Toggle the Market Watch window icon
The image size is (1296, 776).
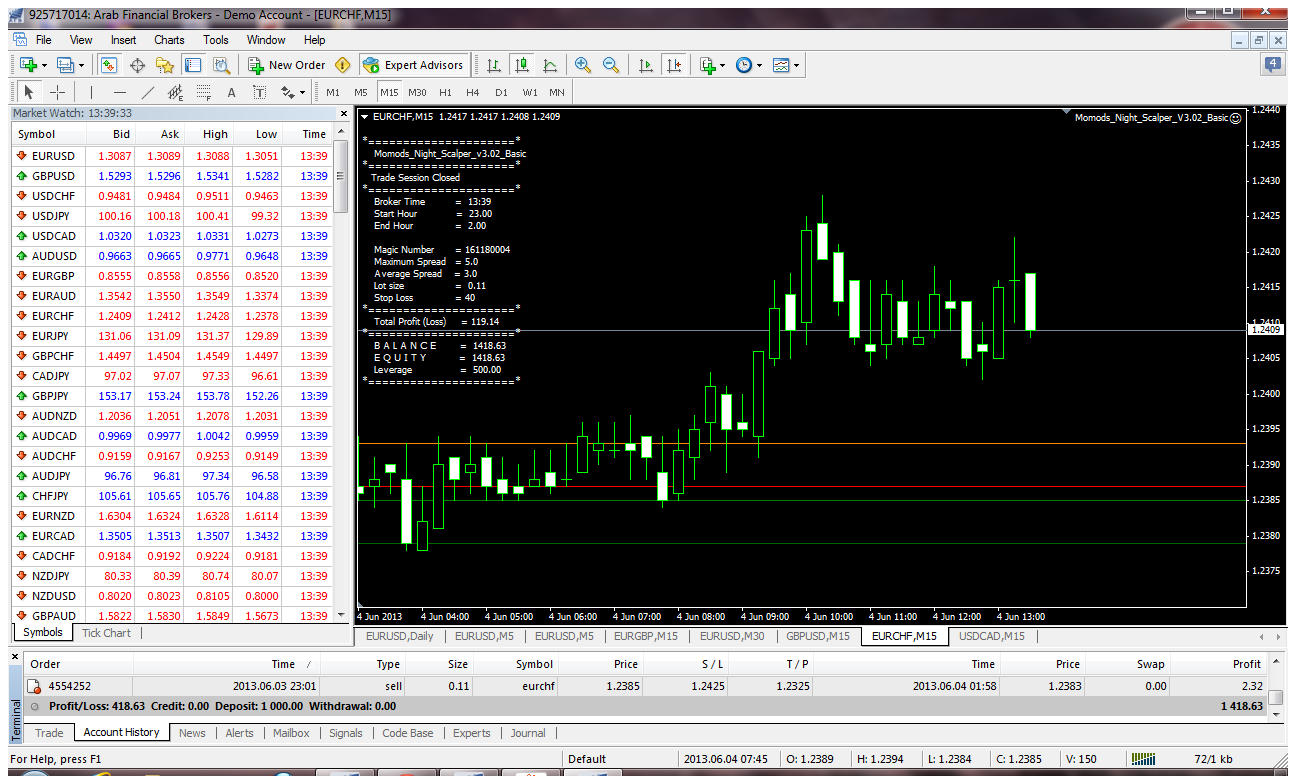[109, 65]
